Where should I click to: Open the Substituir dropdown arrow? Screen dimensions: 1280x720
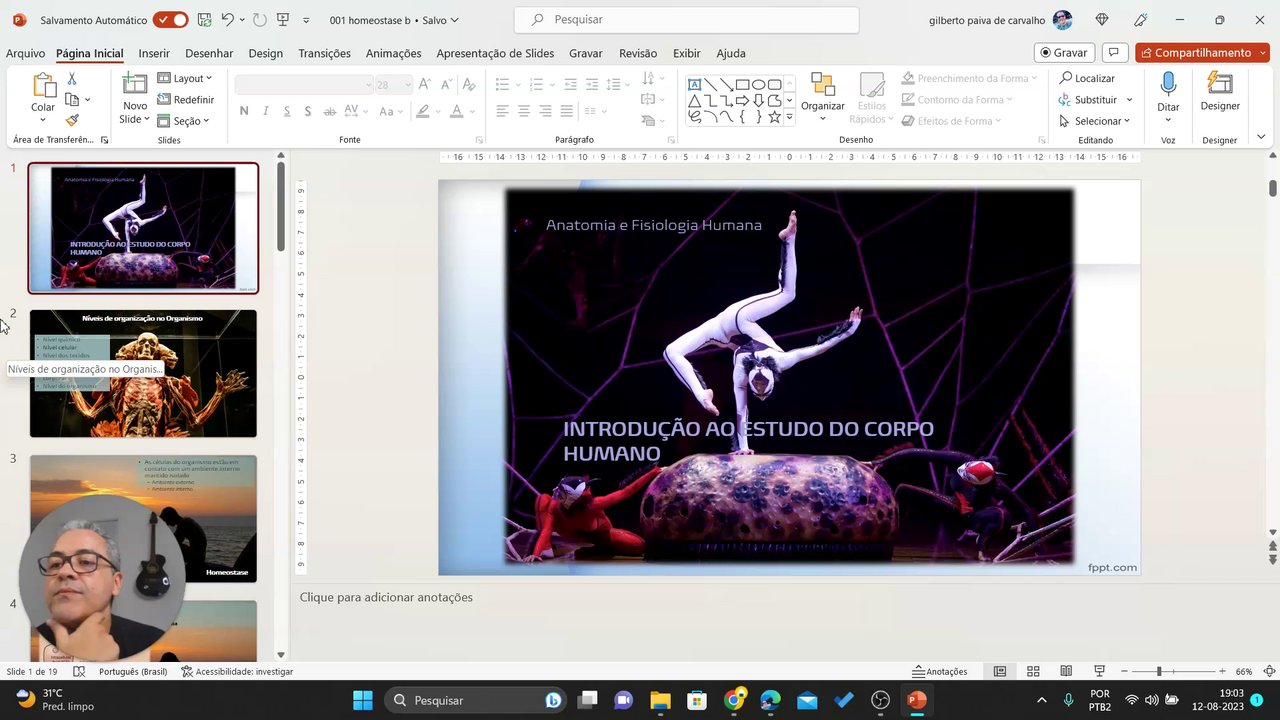1129,100
